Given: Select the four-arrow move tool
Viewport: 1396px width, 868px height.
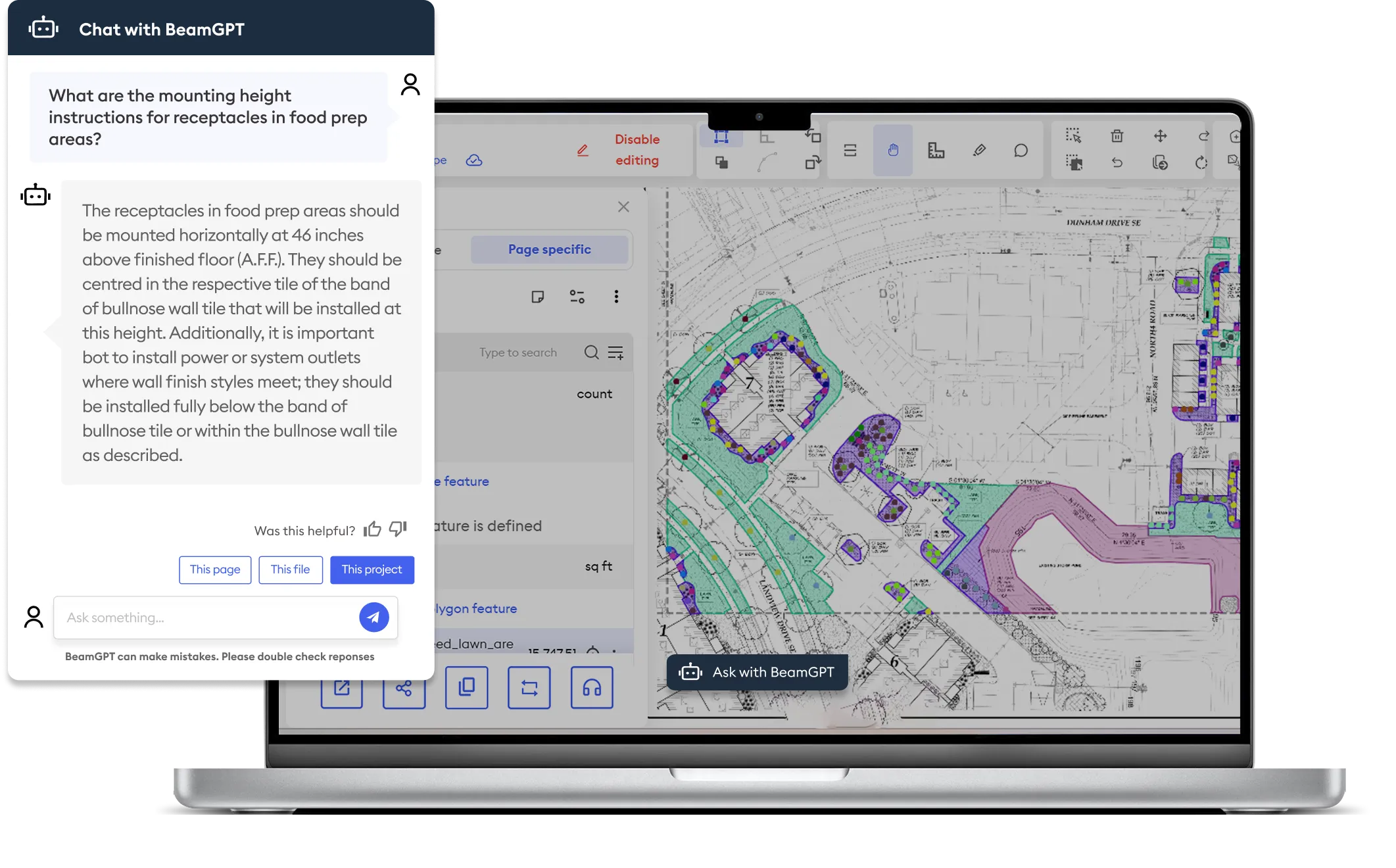Looking at the screenshot, I should point(1160,136).
